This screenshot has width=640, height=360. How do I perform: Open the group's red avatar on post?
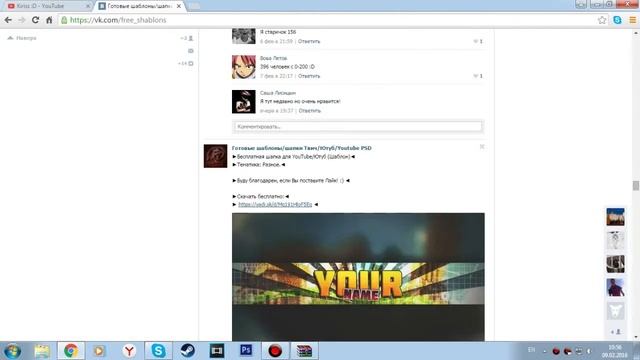point(216,156)
